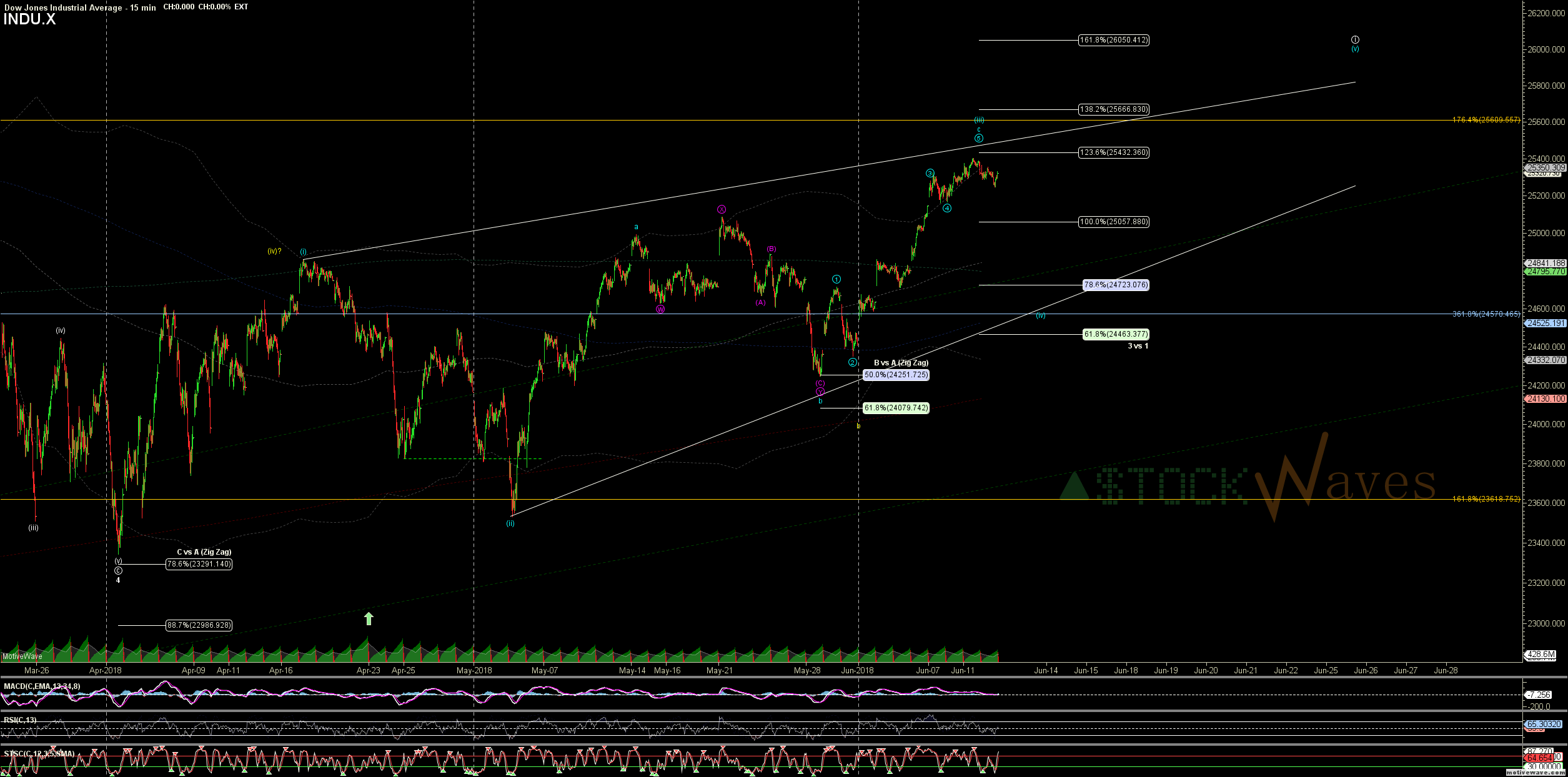Select the 100.0%(25057.880) Fibonacci label

point(1114,222)
